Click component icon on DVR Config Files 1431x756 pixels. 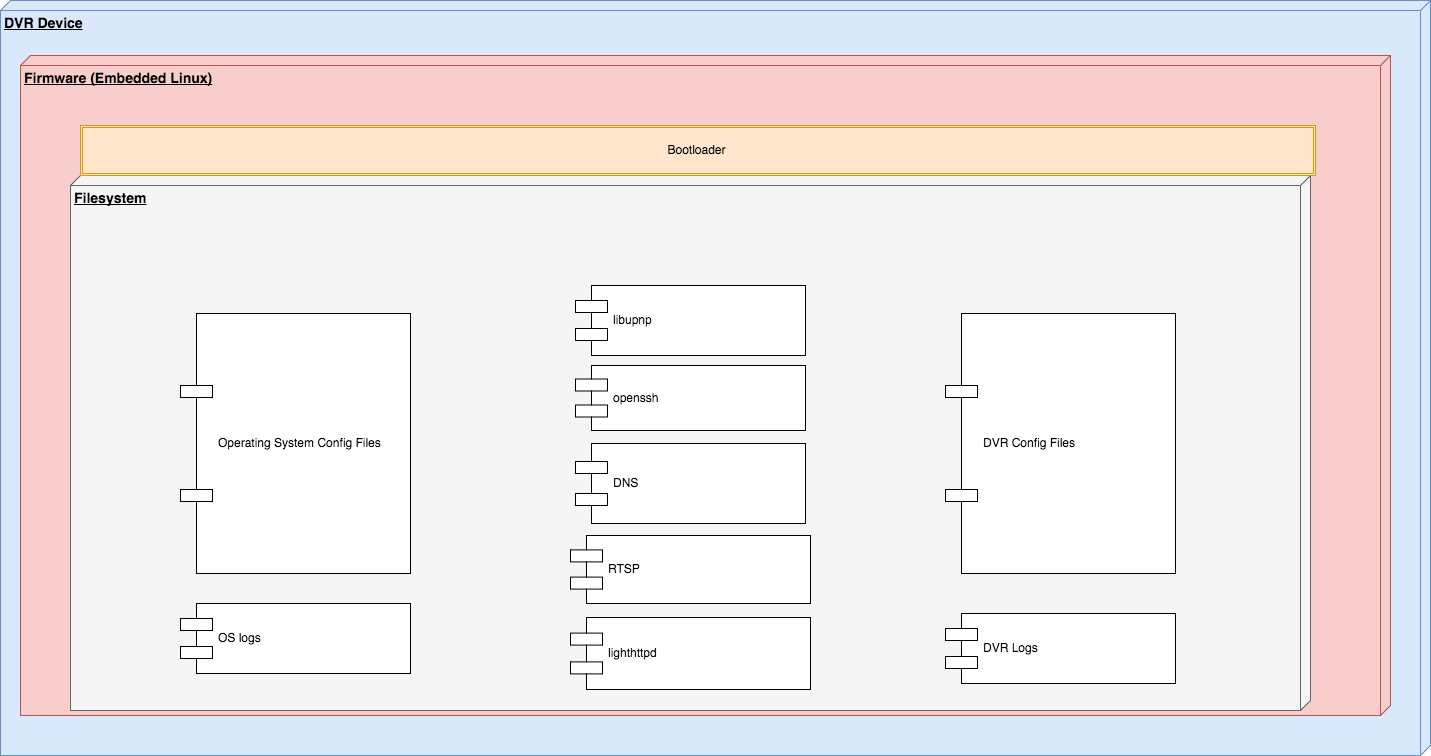[961, 443]
